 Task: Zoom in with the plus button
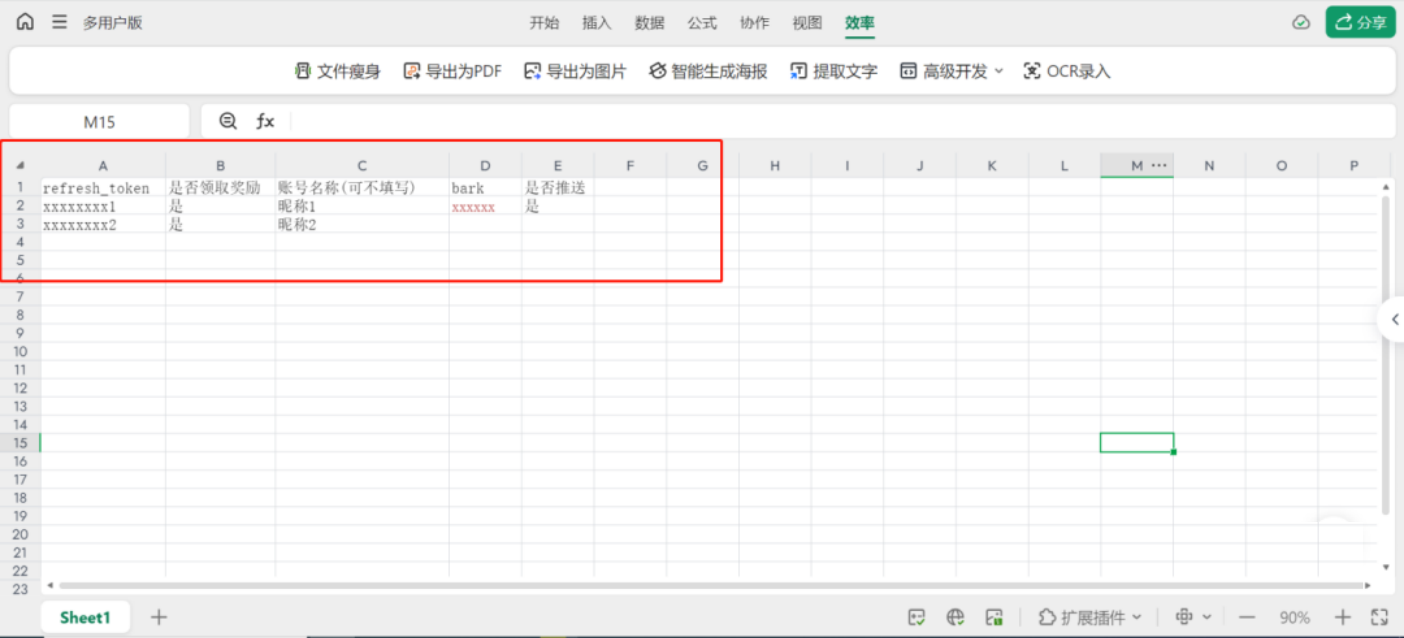tap(1343, 617)
